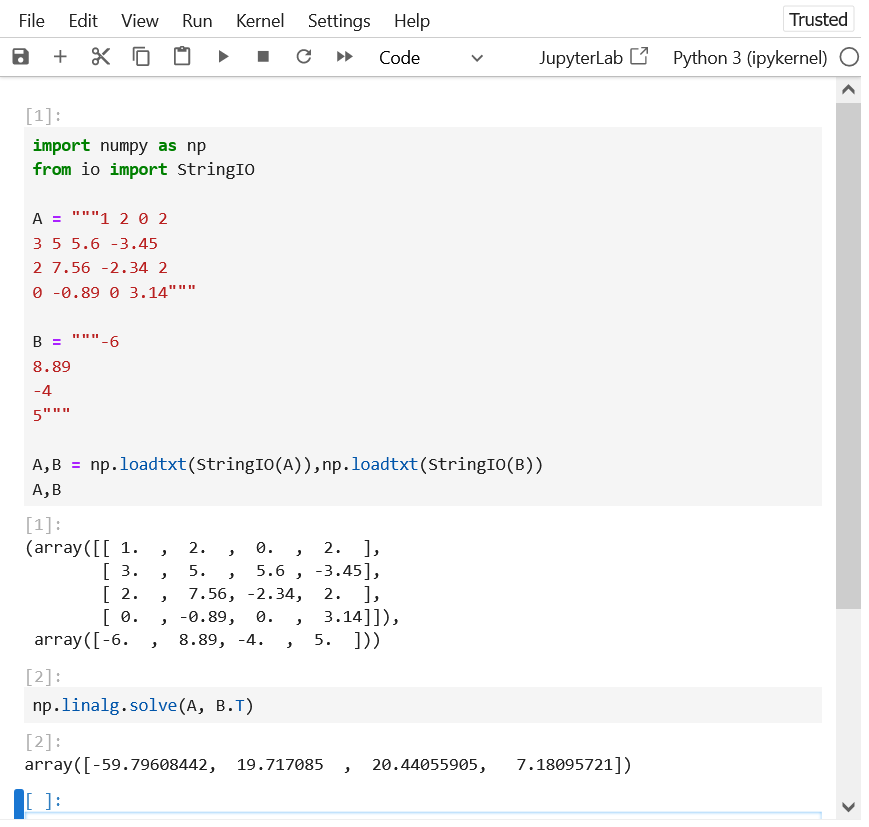Image resolution: width=869 pixels, height=827 pixels.
Task: Open the Kernel menu
Action: point(259,21)
